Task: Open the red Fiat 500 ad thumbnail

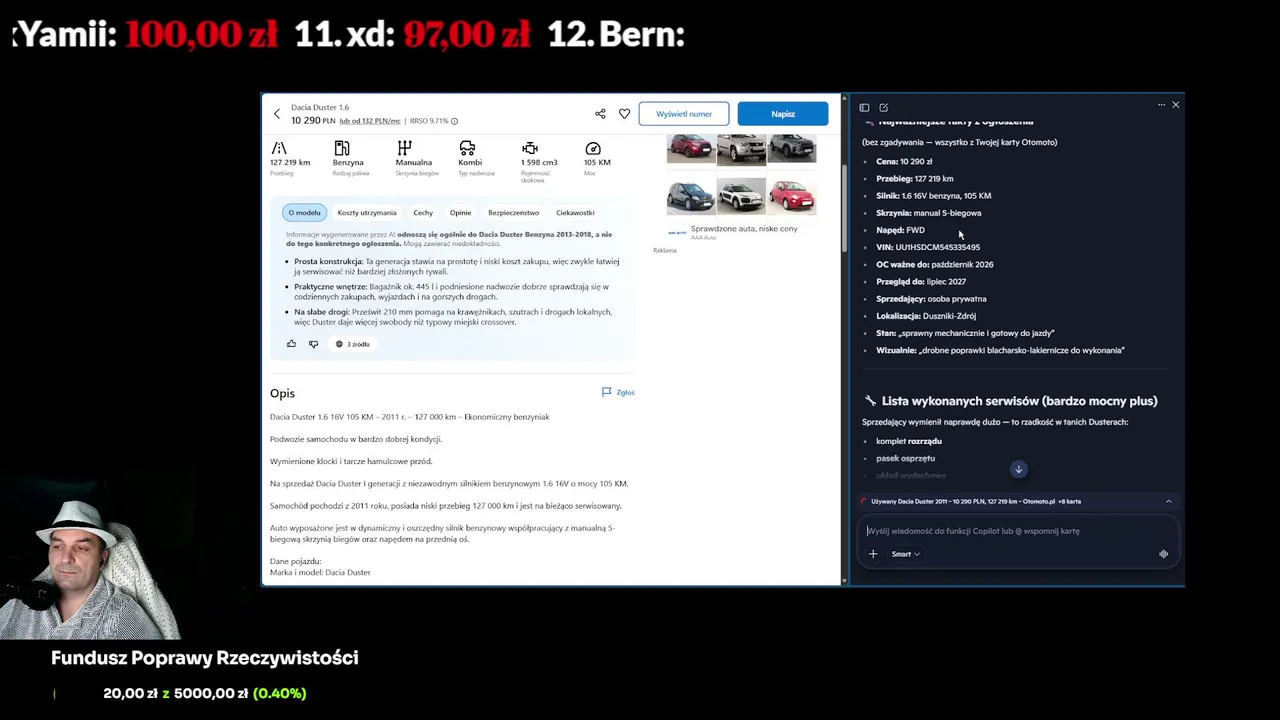Action: click(792, 197)
